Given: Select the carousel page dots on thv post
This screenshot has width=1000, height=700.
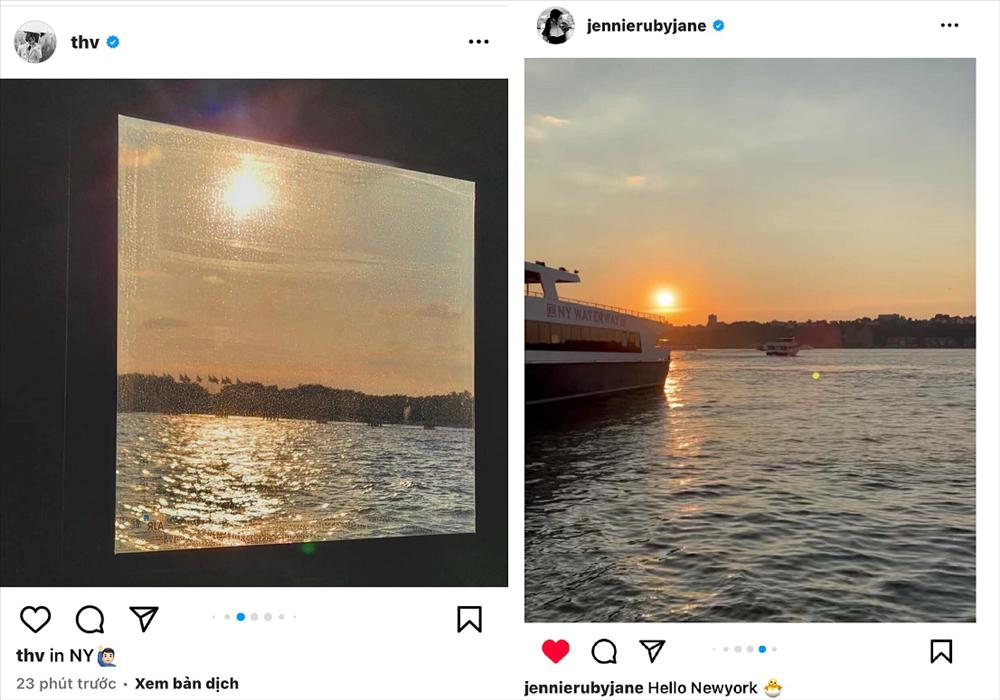Looking at the screenshot, I should [254, 617].
